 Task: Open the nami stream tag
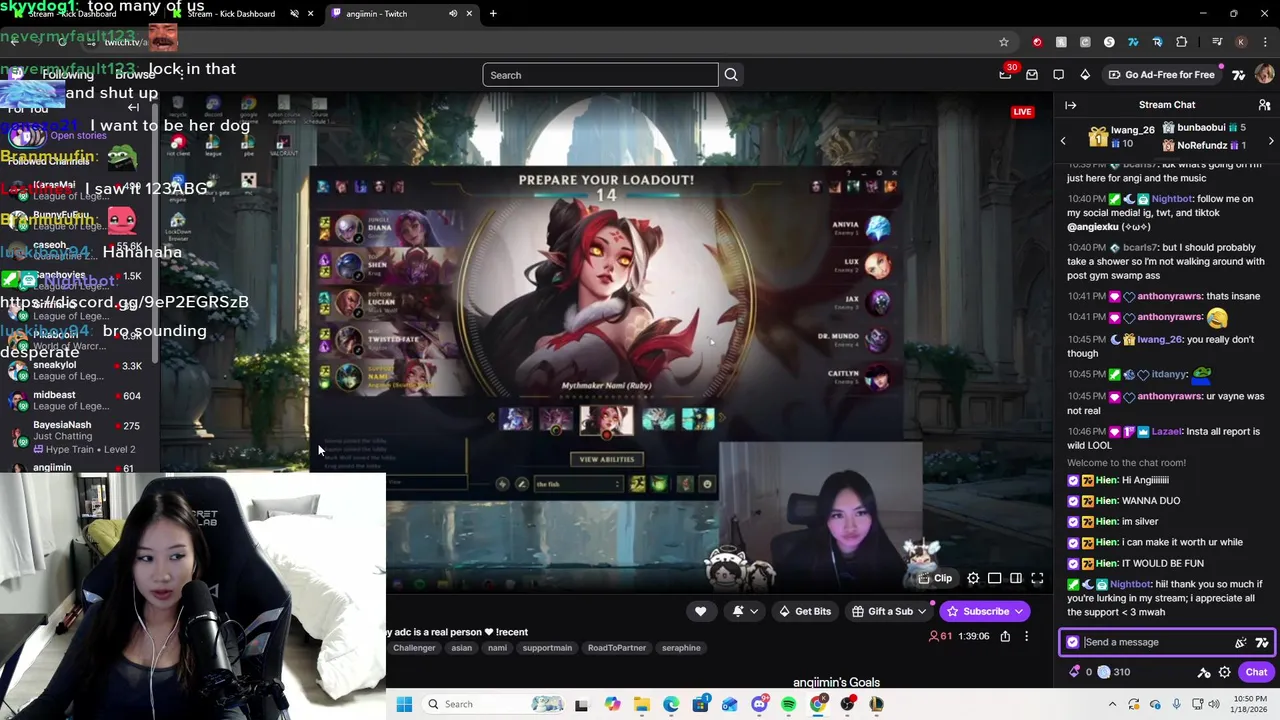tap(497, 648)
